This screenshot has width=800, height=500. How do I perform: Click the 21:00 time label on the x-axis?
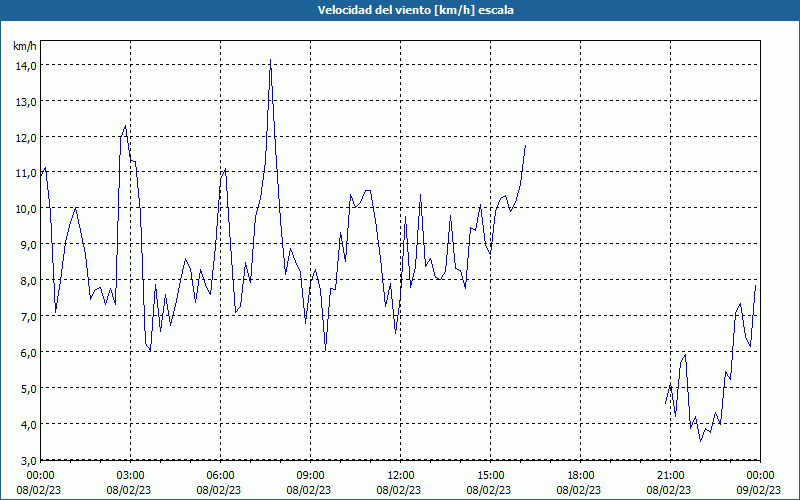pyautogui.click(x=670, y=476)
